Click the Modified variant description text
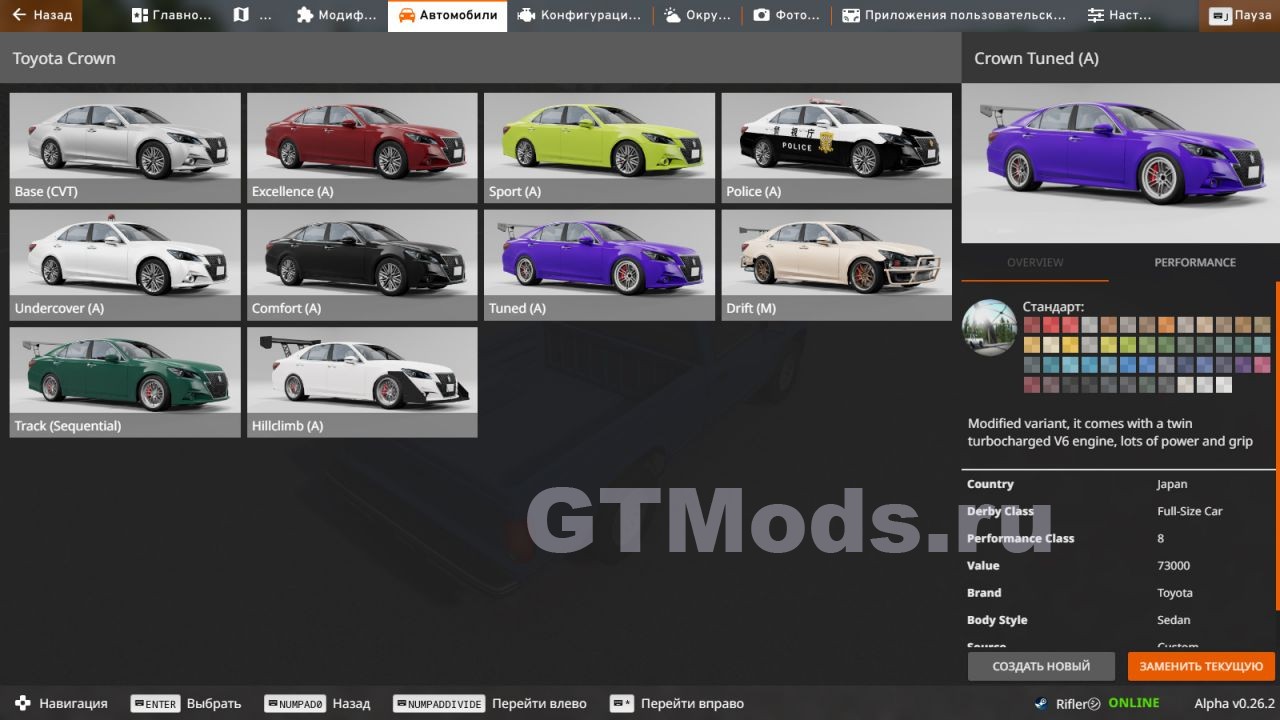 click(1110, 432)
